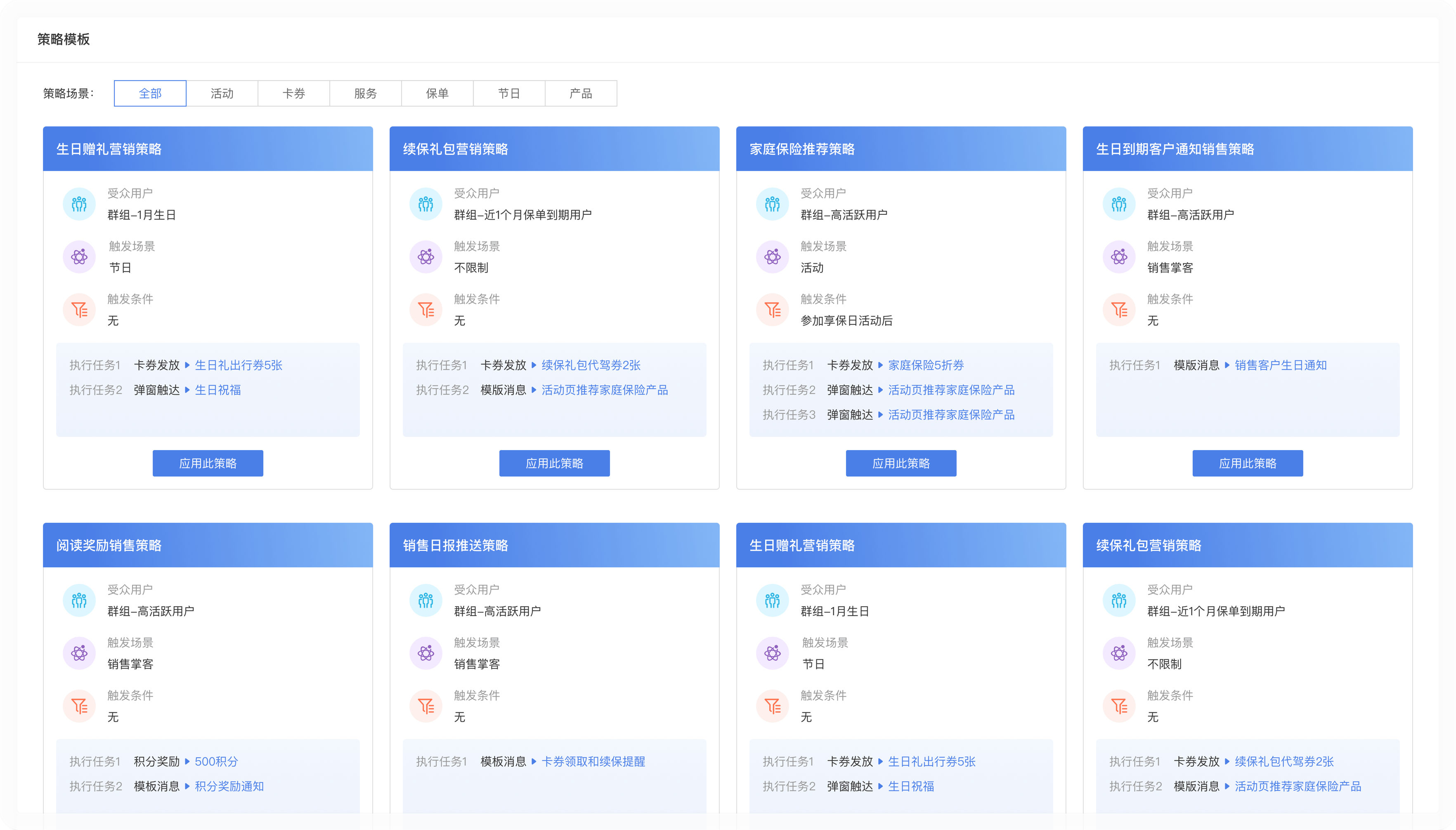This screenshot has height=830, width=1456.
Task: Click the 执行任务3 row label
Action: (789, 415)
